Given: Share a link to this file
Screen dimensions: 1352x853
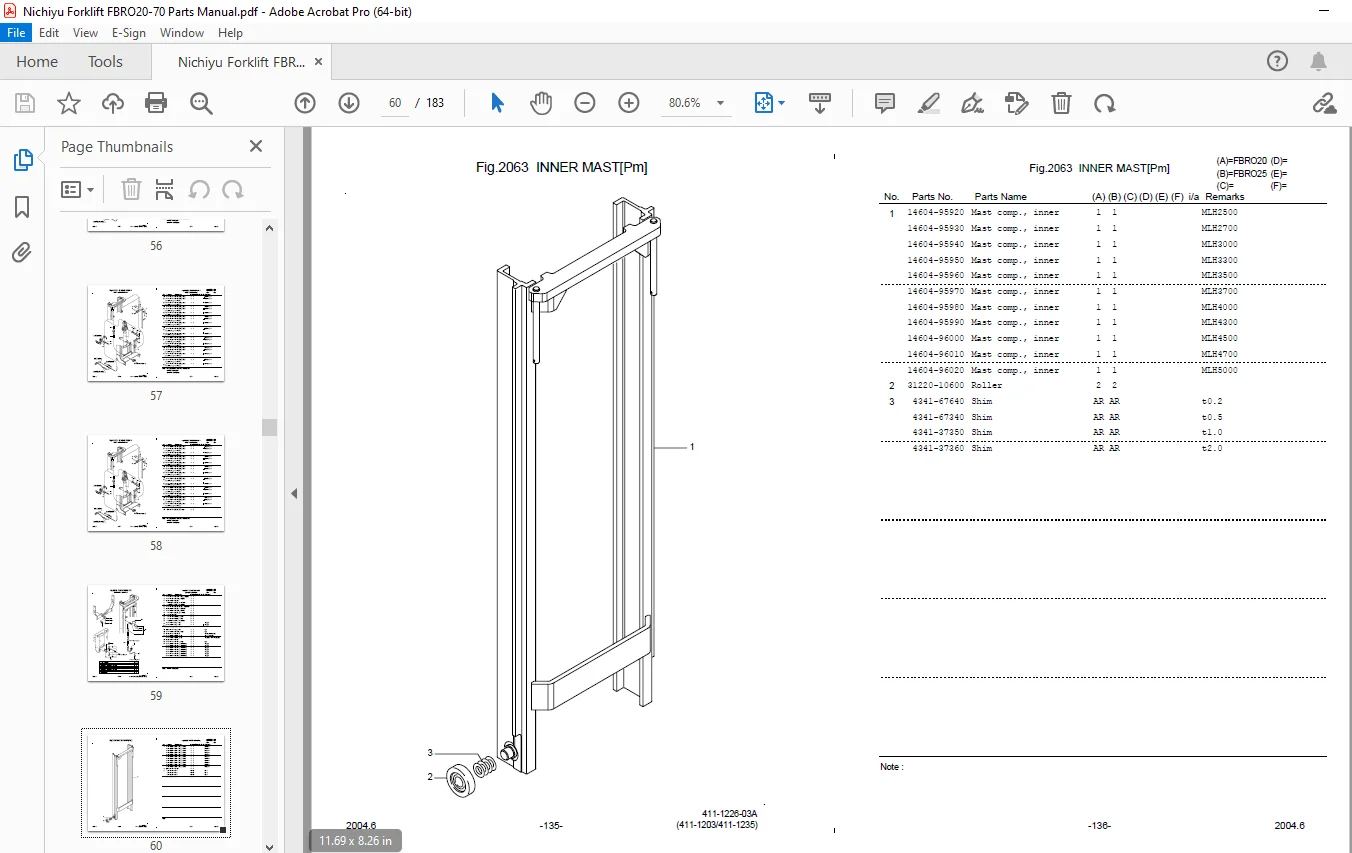Looking at the screenshot, I should tap(1325, 103).
